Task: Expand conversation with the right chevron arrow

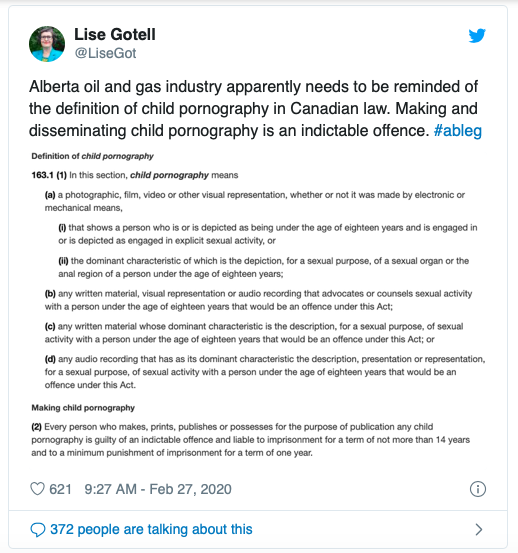Action: 479,529
